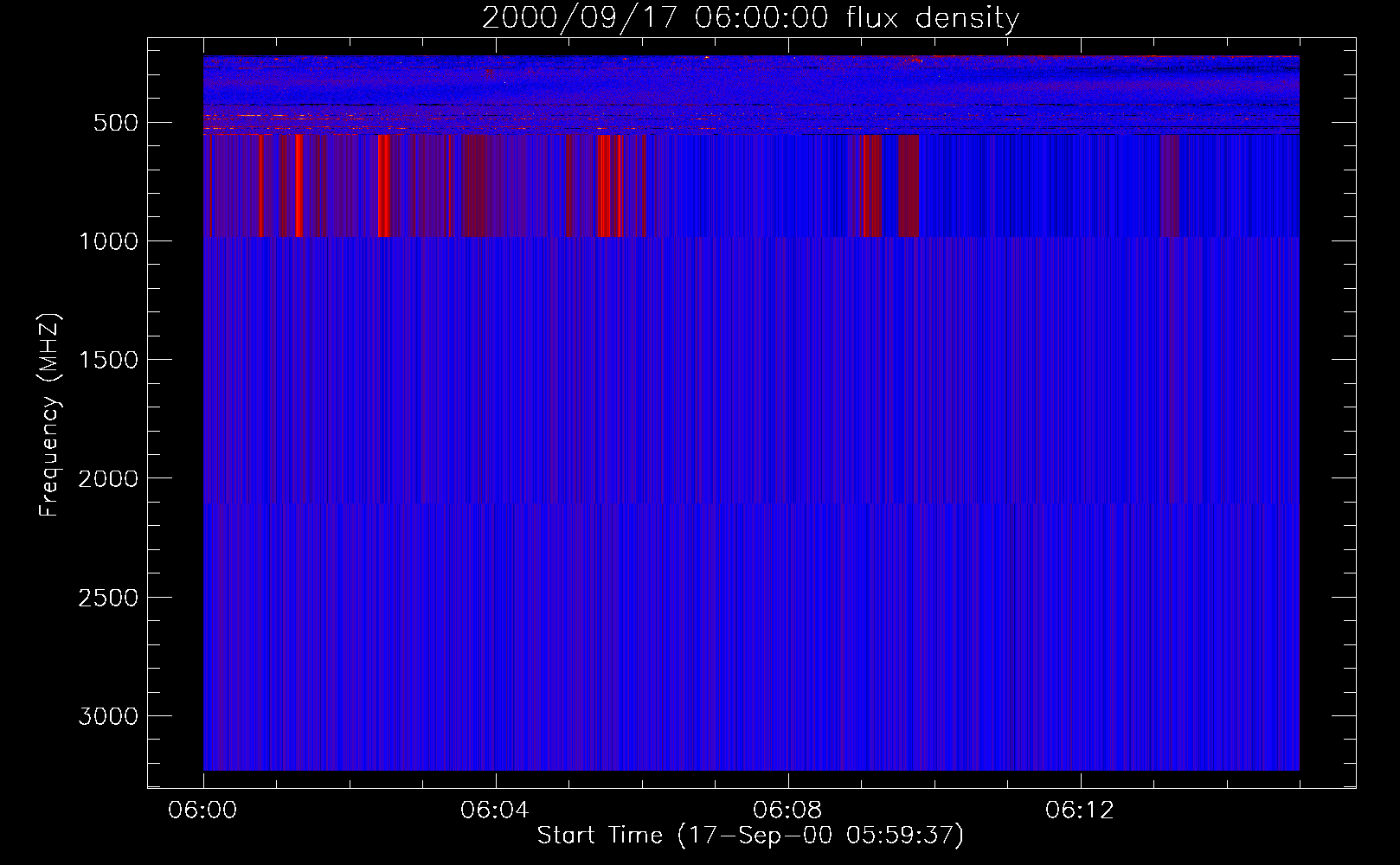
Task: Select the 3000 frequency axis label
Action: 108,716
